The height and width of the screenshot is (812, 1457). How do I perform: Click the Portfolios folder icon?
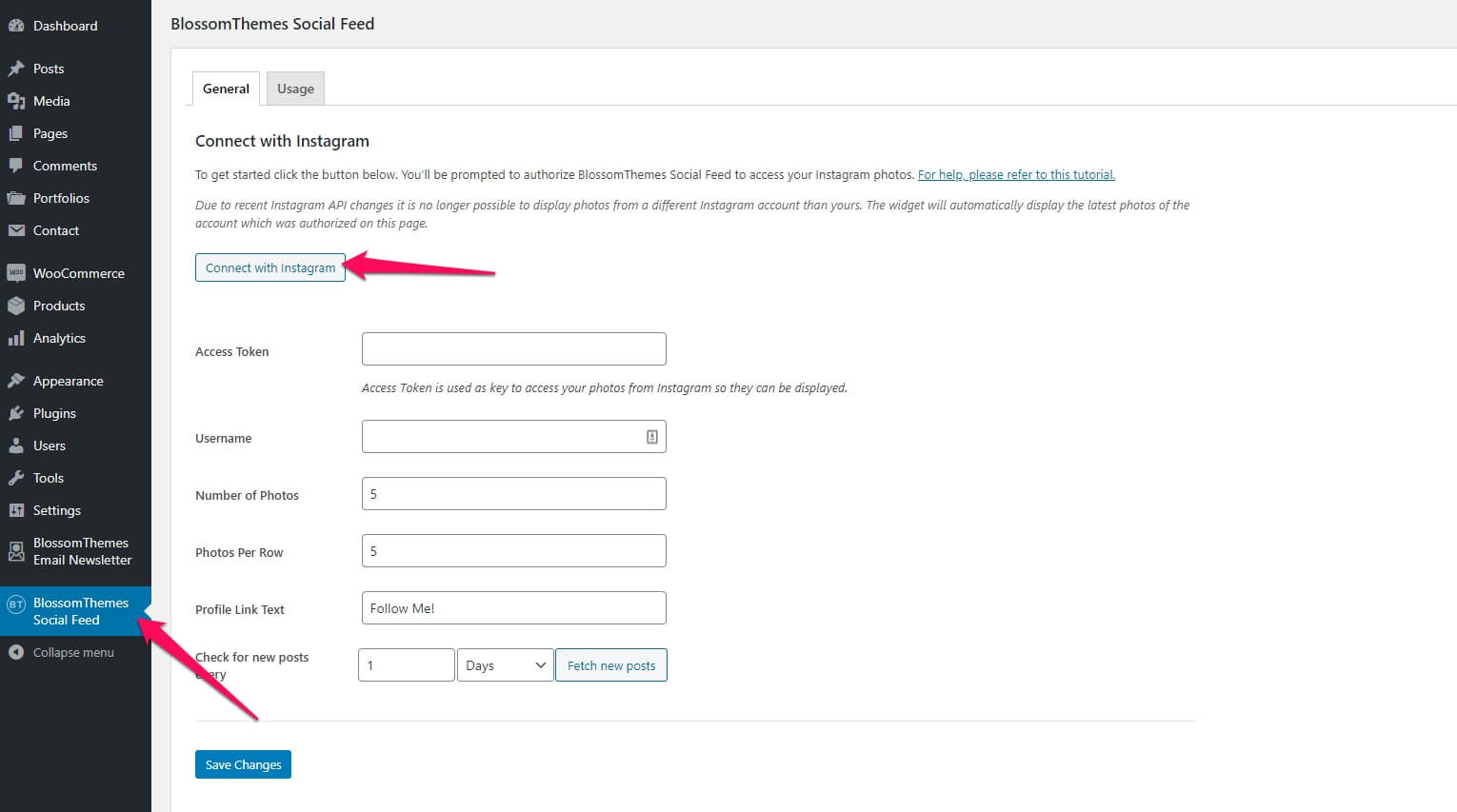(x=16, y=198)
